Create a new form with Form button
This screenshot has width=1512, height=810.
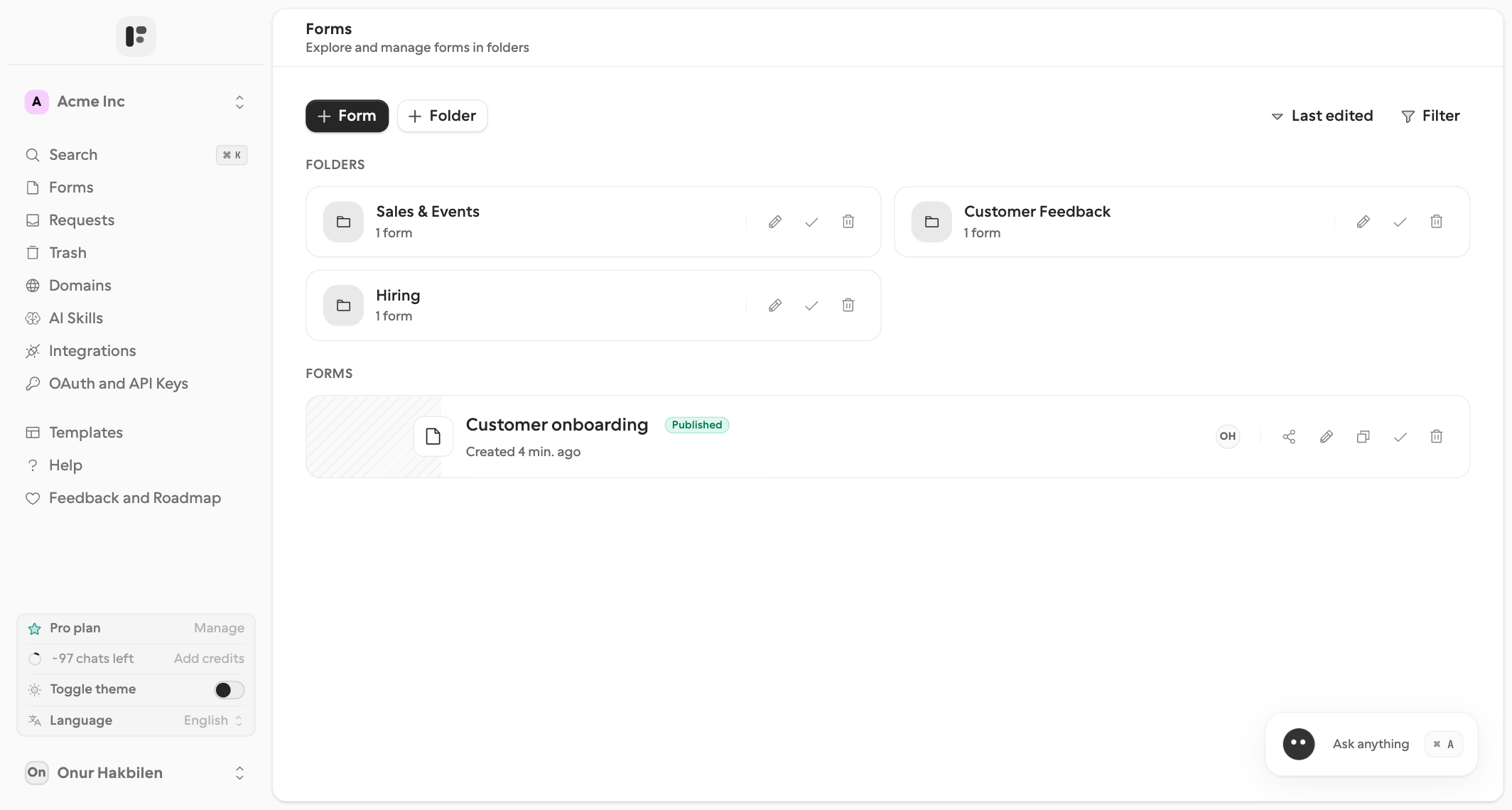point(347,116)
